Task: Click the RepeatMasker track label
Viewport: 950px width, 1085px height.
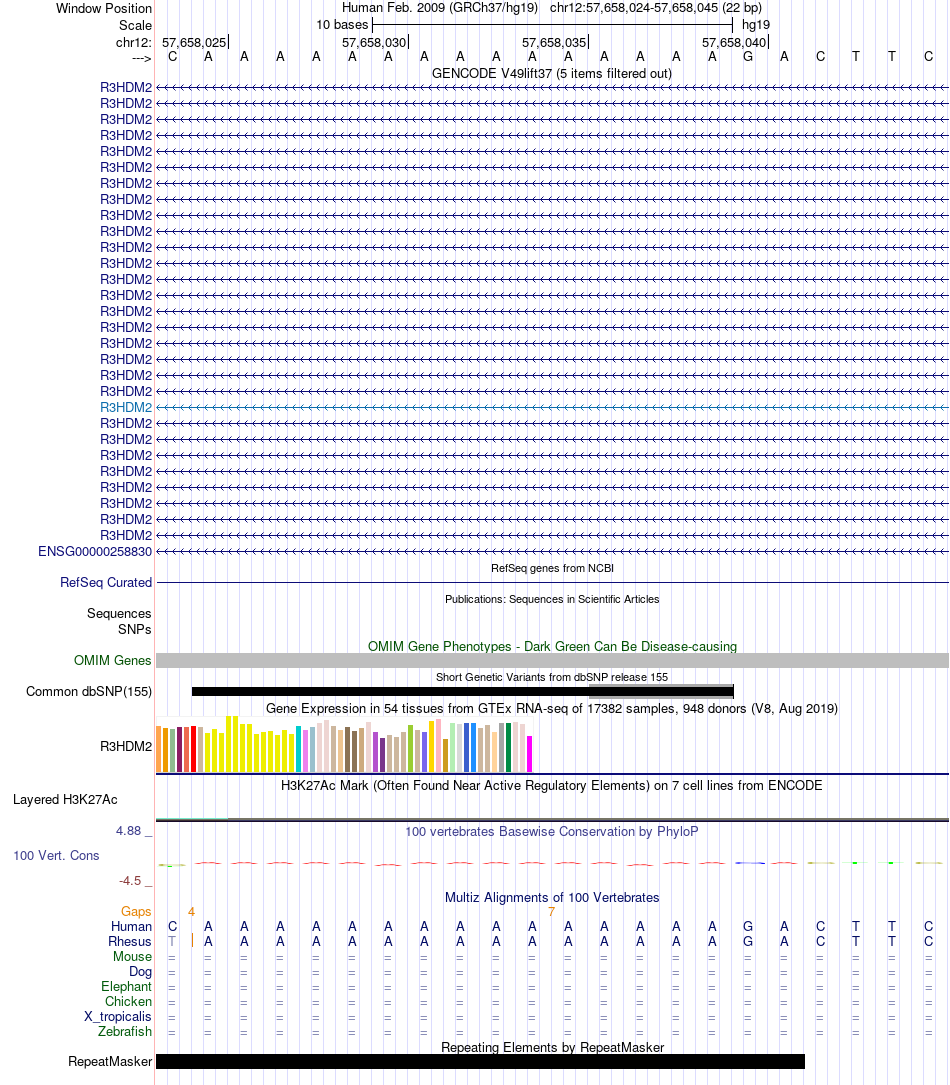Action: [110, 1061]
